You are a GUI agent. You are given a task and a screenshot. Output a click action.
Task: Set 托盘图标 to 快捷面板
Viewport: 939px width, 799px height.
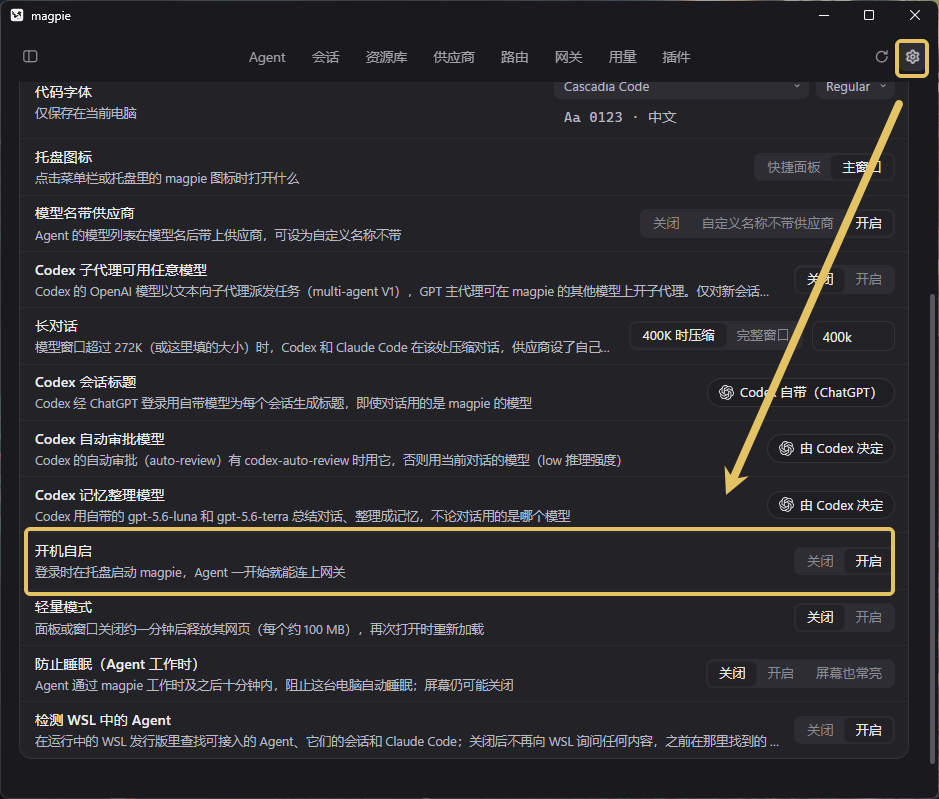[793, 167]
